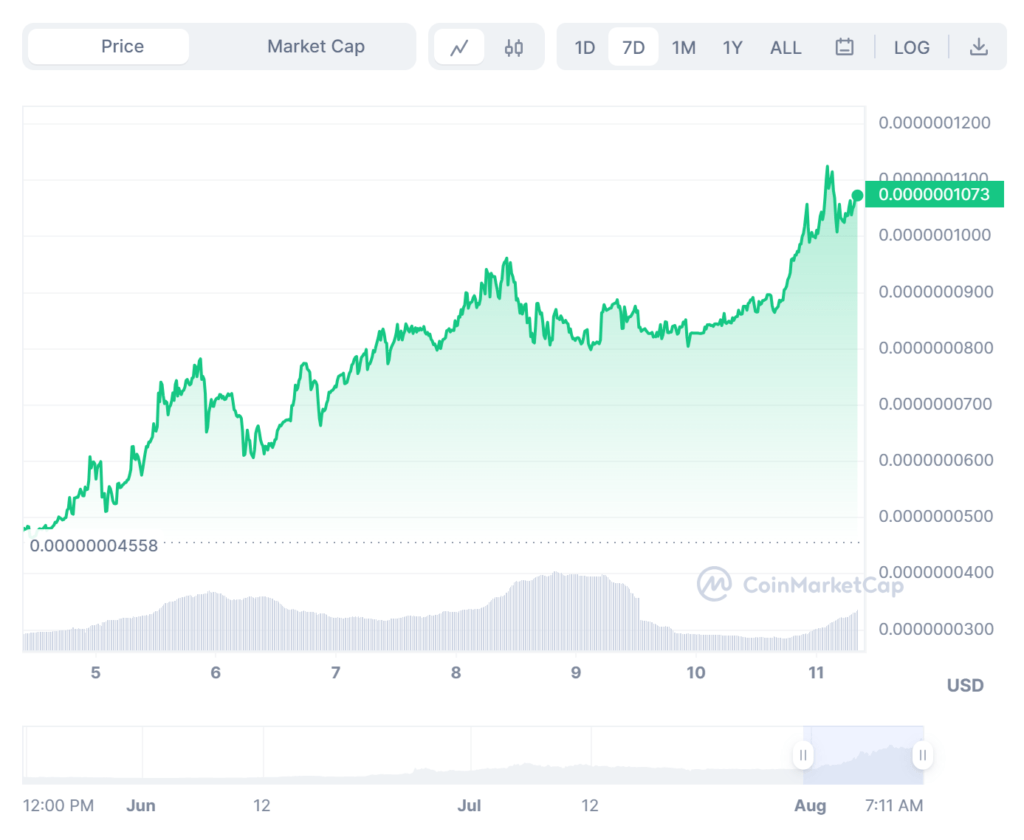Switch to candlestick chart using its icon
This screenshot has height=840, width=1024.
[x=513, y=46]
